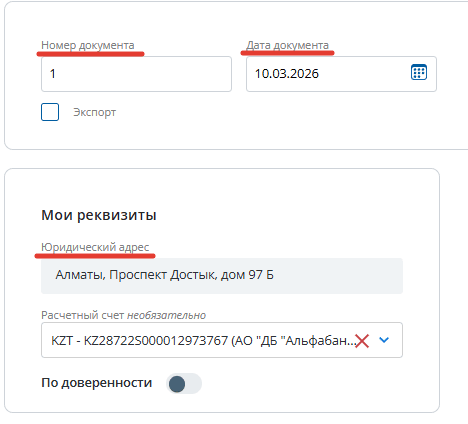
Task: Click into the Дата документа field with 10.03.2026
Action: pos(341,74)
